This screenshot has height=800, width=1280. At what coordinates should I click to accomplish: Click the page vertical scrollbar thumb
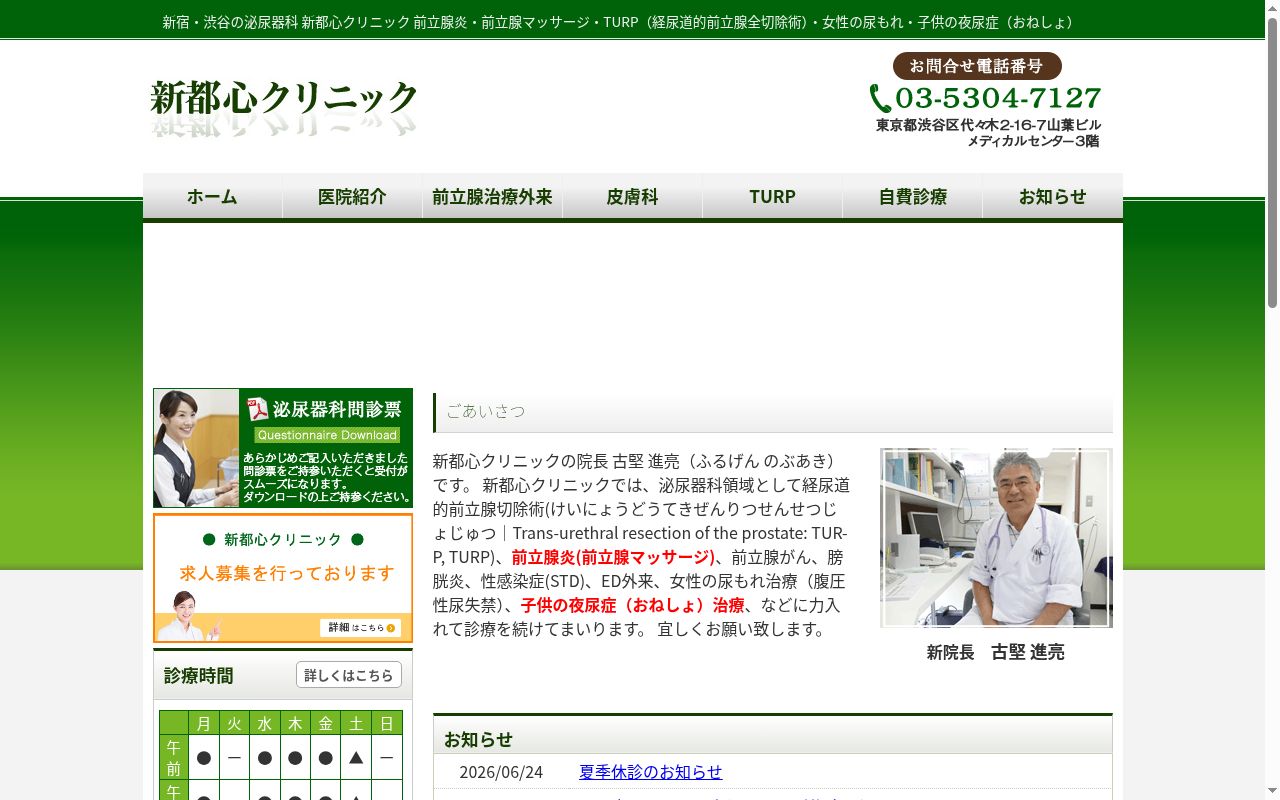(1272, 162)
